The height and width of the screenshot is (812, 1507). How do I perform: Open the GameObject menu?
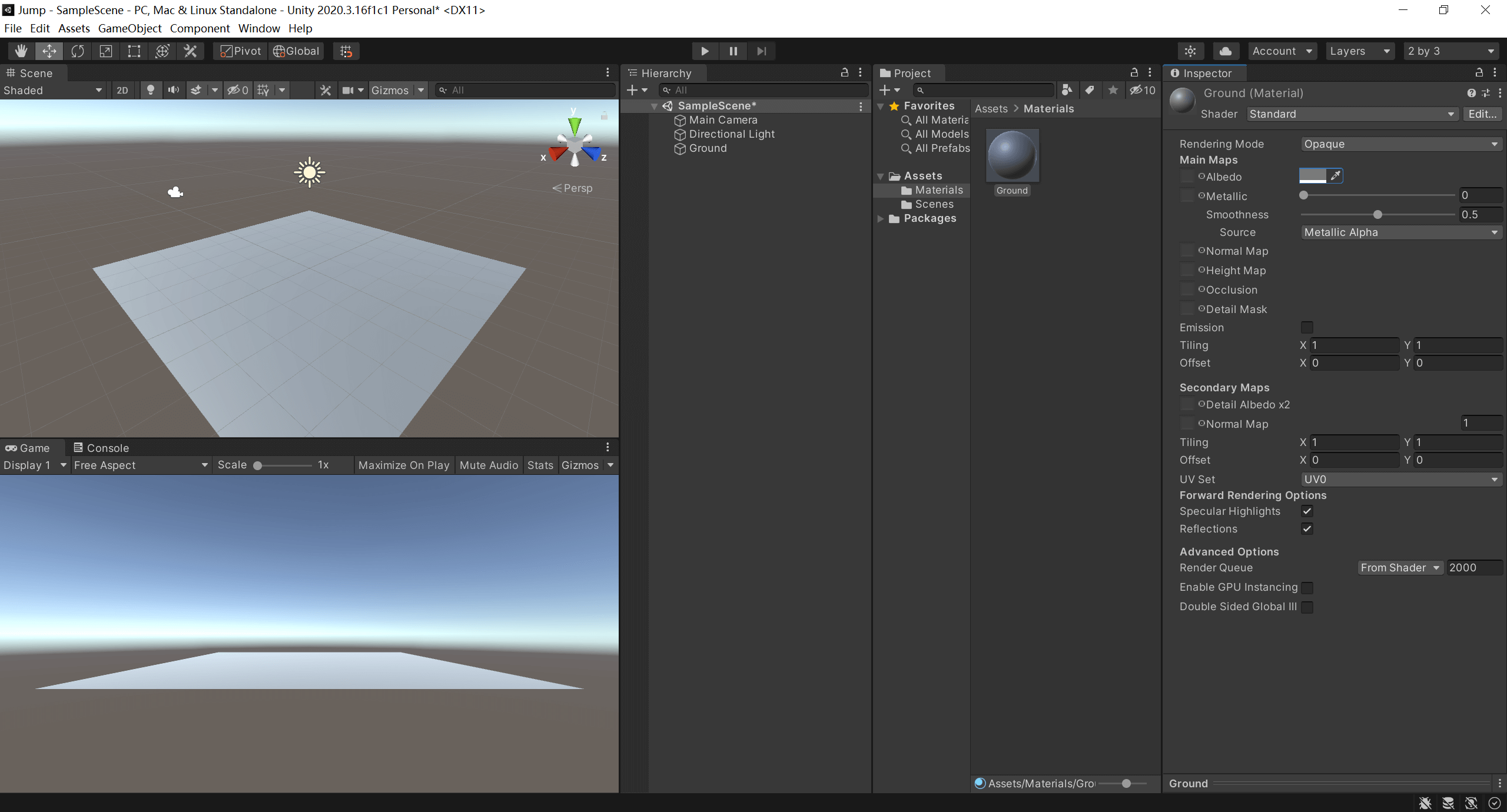tap(130, 28)
